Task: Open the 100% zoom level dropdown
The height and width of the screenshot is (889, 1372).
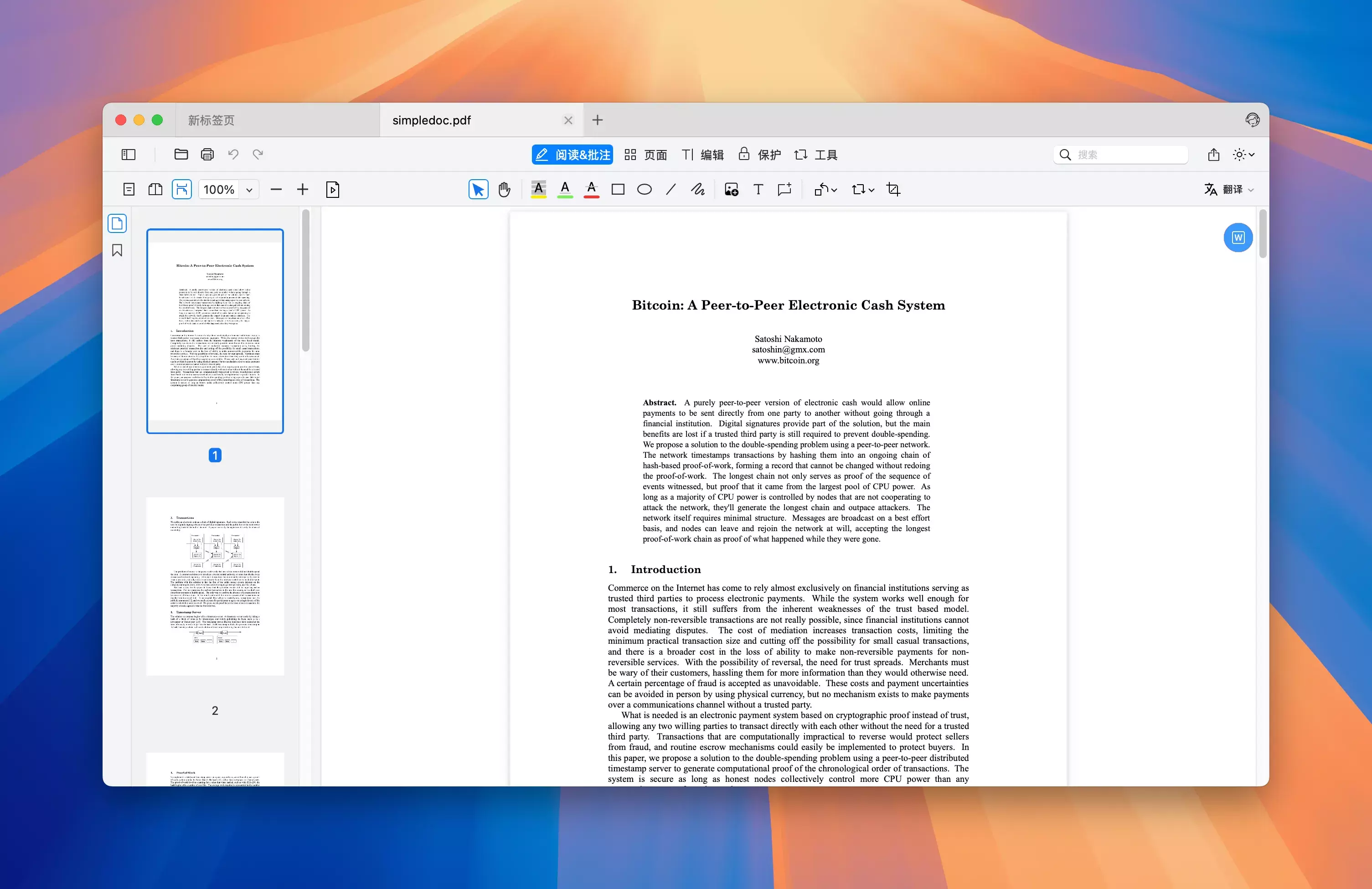Action: click(249, 190)
